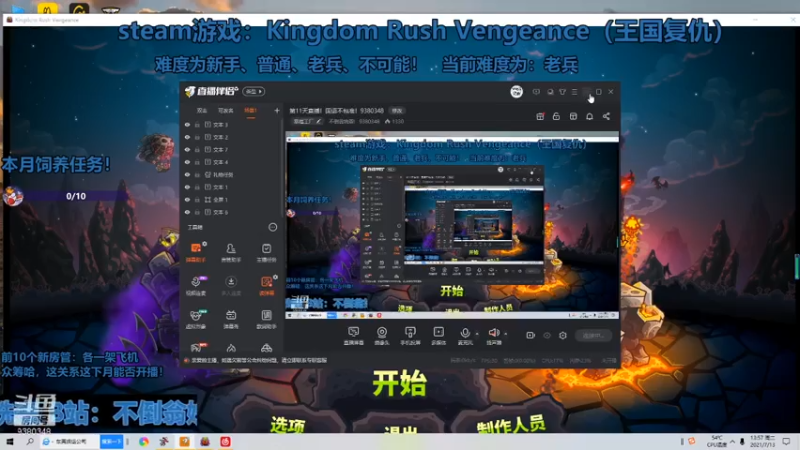Viewport: 800px width, 450px height.
Task: Add a 多媒体 multimedia source
Action: pyautogui.click(x=439, y=336)
